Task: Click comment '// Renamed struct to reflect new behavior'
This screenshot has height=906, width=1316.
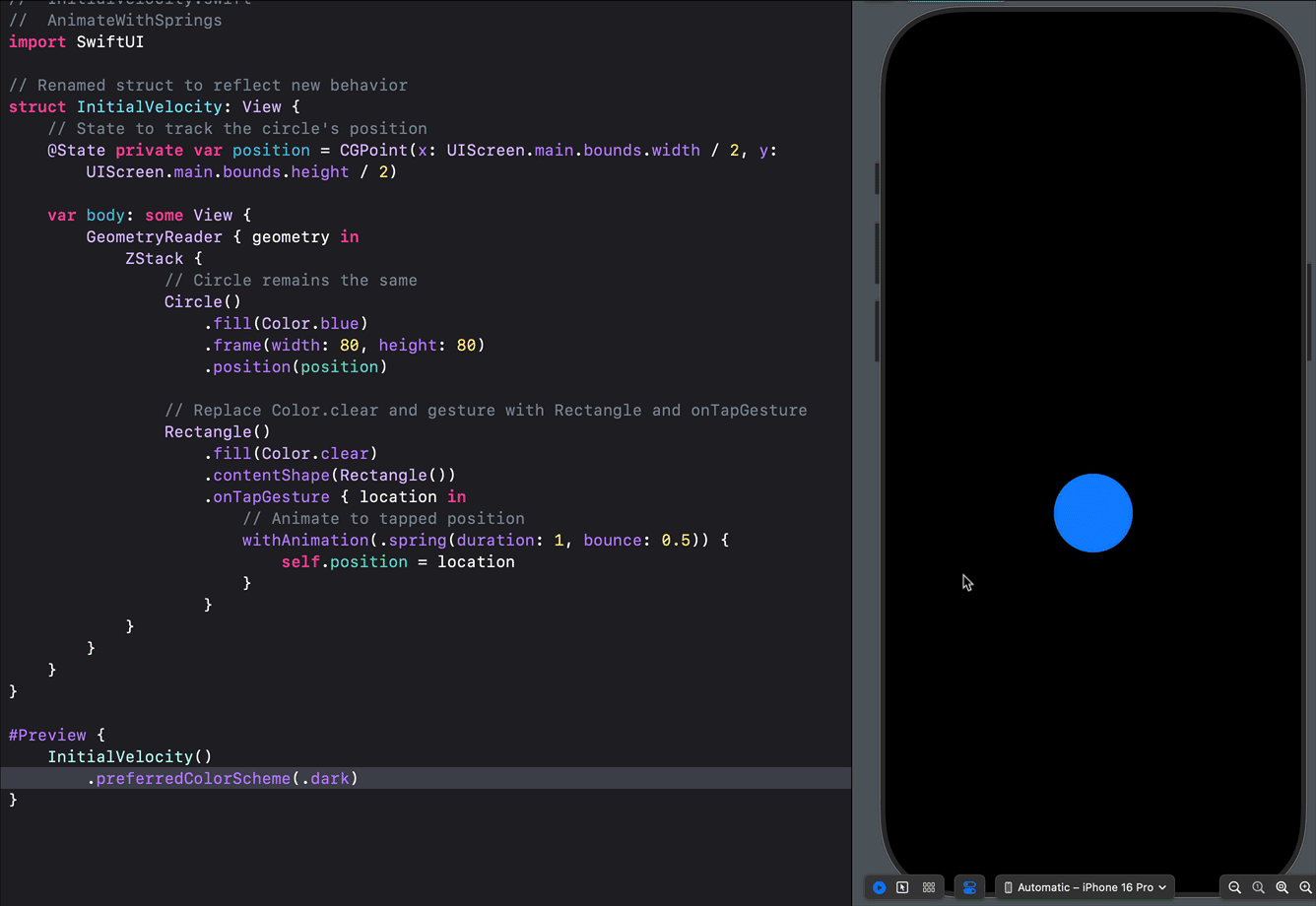Action: (x=208, y=85)
